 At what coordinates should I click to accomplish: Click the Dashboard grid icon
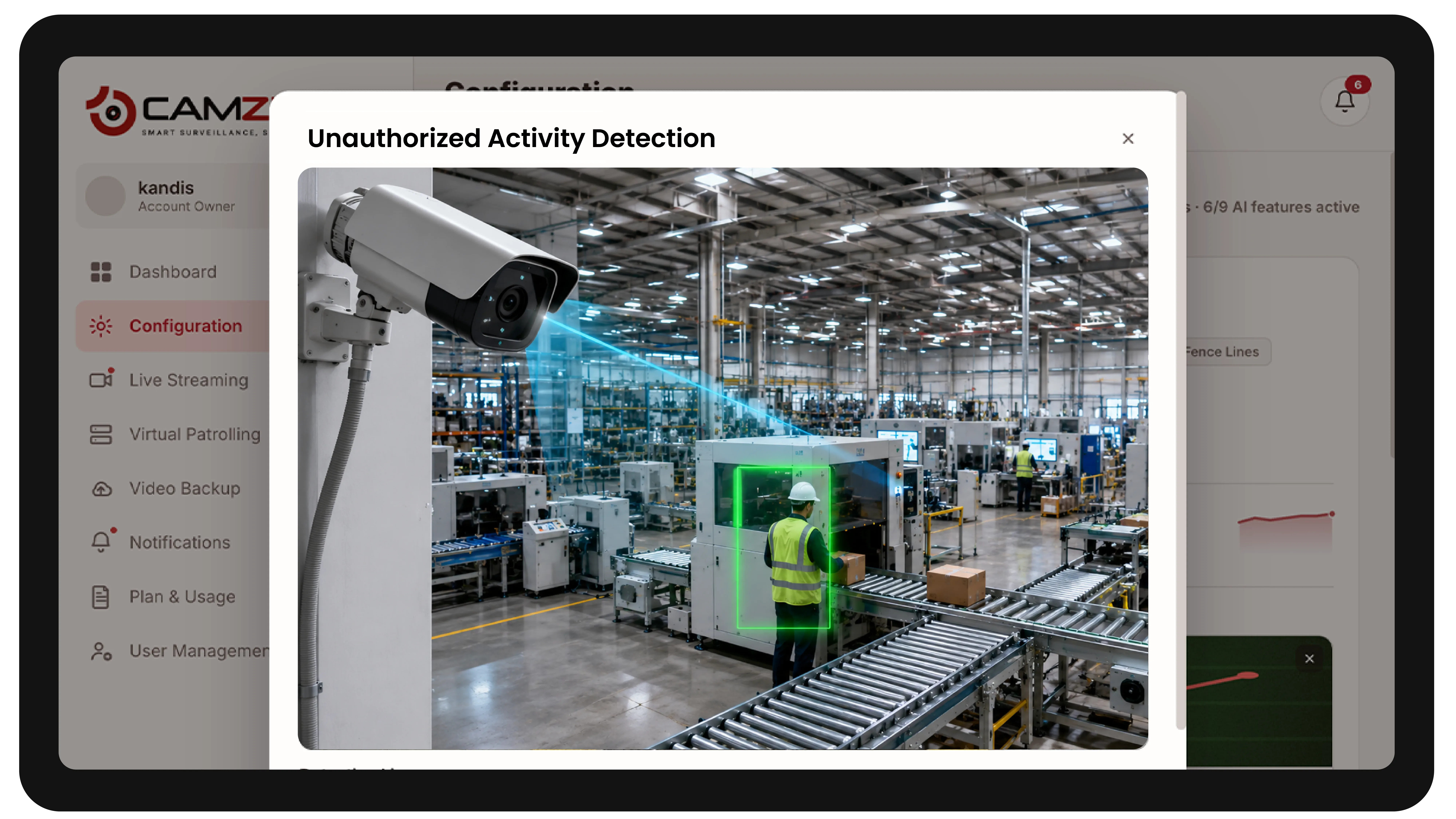click(101, 272)
